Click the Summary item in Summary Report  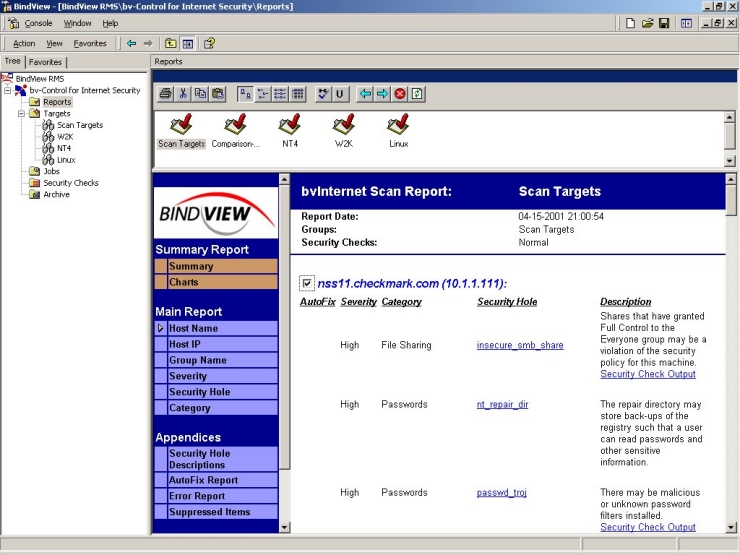(x=216, y=266)
